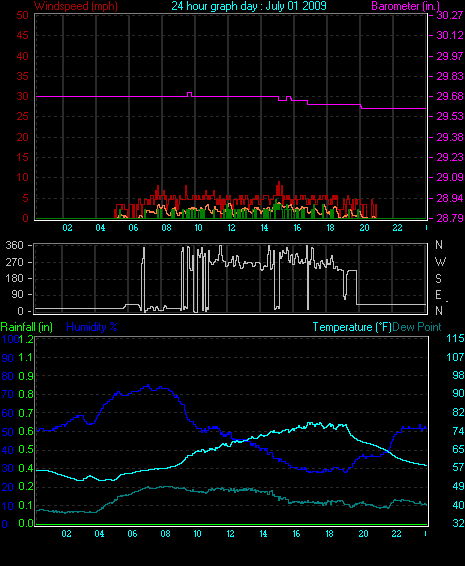Click the 'Windspeed (mph)' axis title
Image resolution: width=465 pixels, height=566 pixels.
pyautogui.click(x=76, y=6)
